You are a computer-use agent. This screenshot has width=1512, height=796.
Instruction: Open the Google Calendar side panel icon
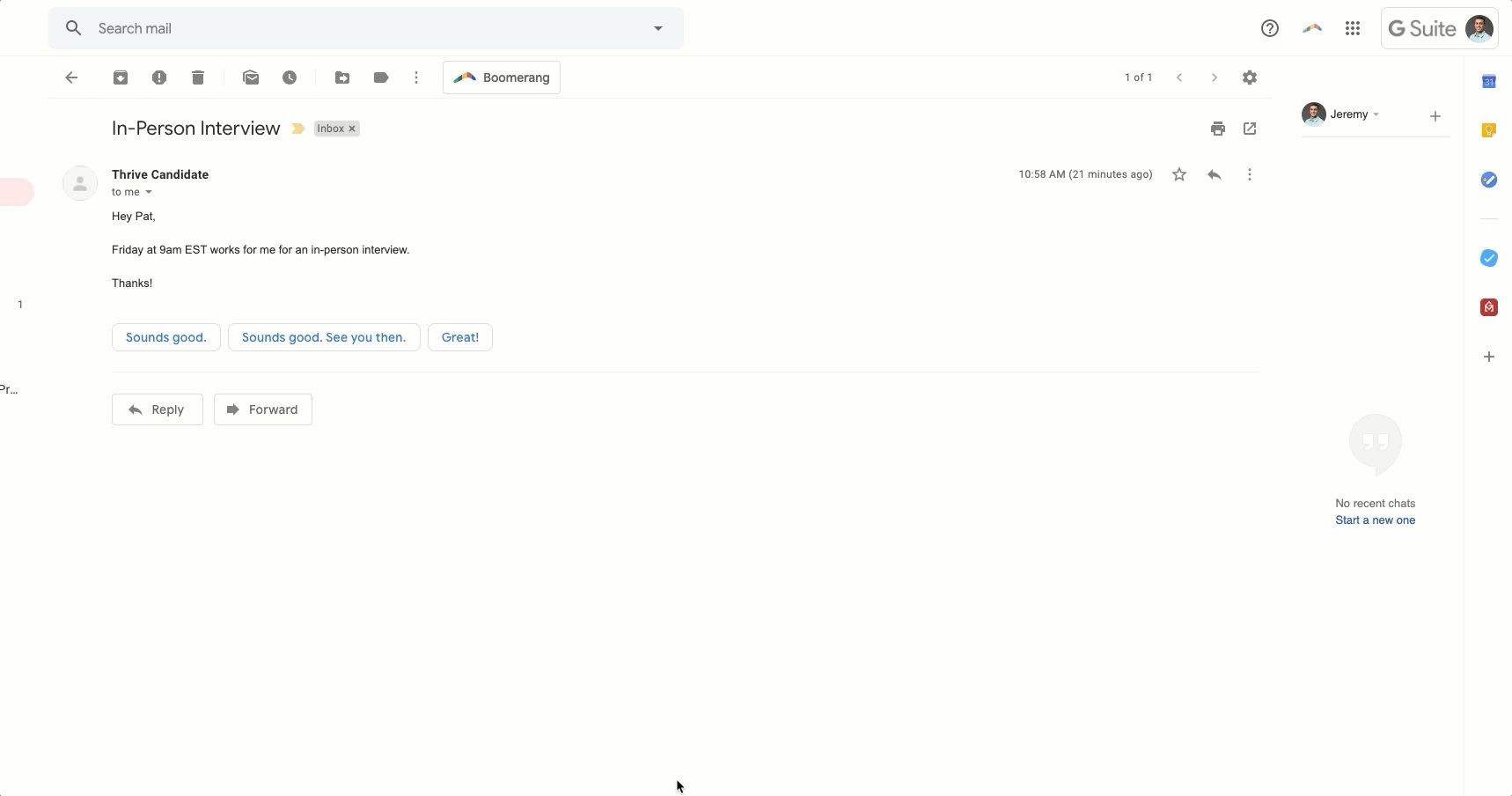[1489, 81]
